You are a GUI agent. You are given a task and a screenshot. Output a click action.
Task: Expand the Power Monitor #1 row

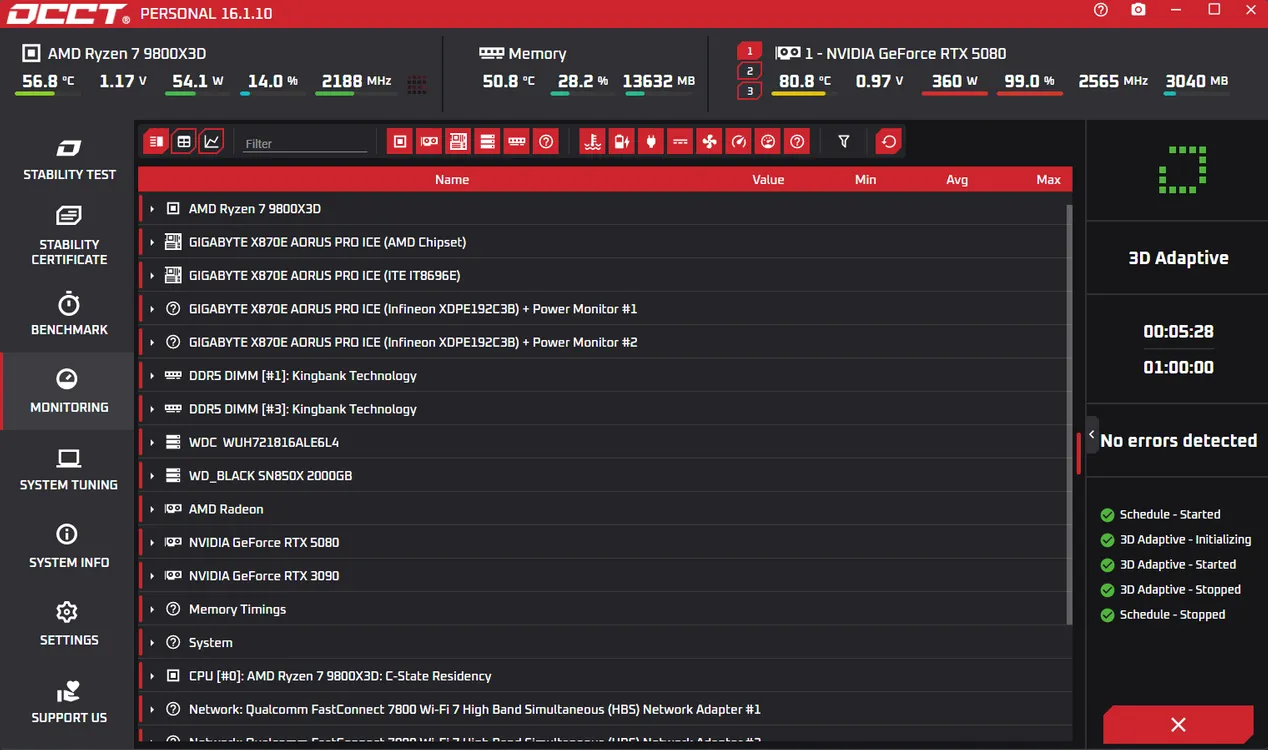[152, 309]
